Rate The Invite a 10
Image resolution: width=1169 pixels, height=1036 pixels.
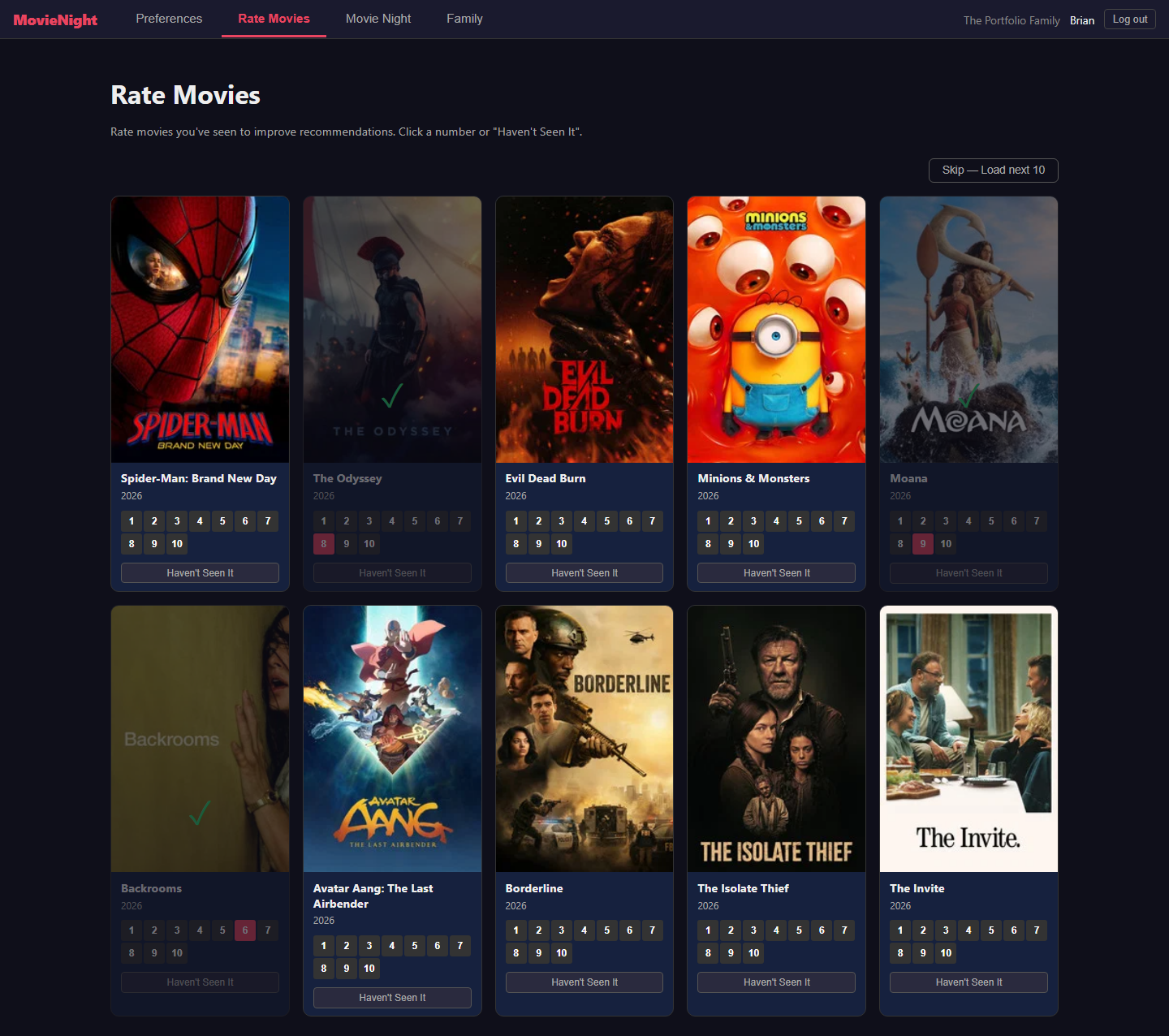point(946,953)
